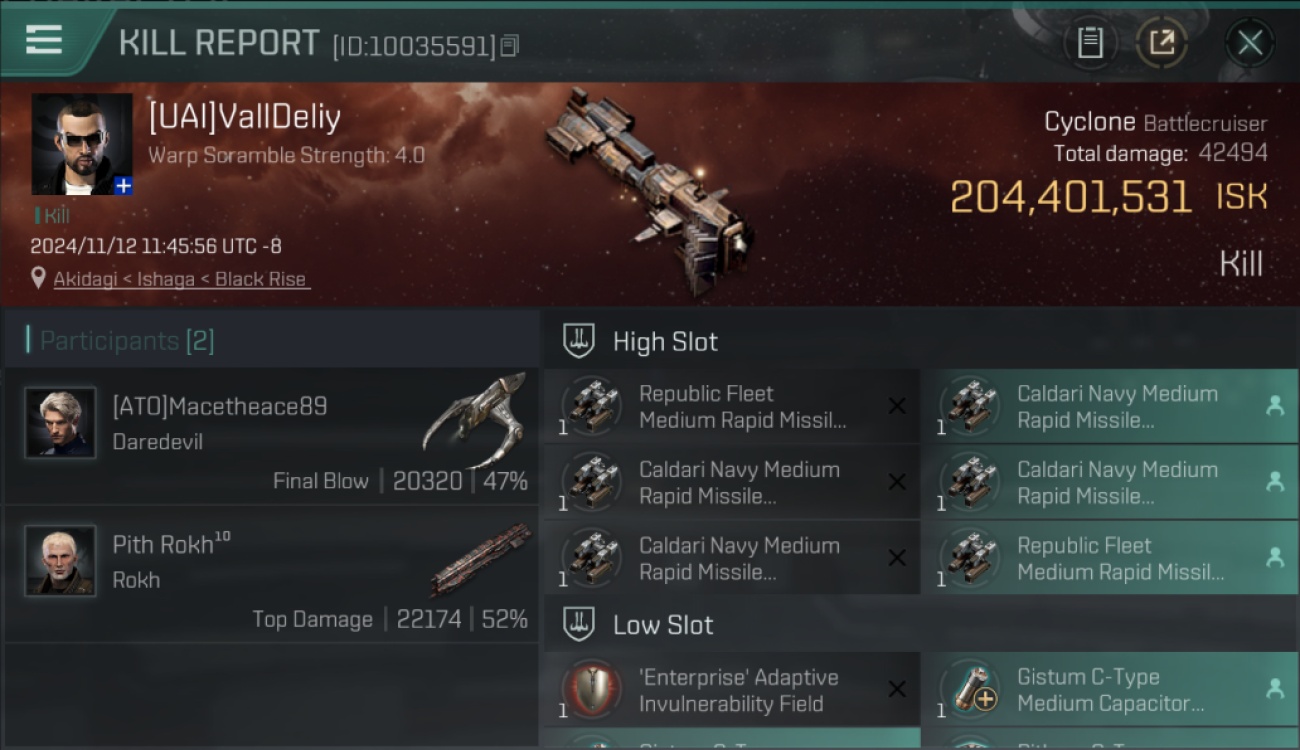Add VallDeliy as contact via plus badge
The image size is (1300, 750).
point(123,185)
